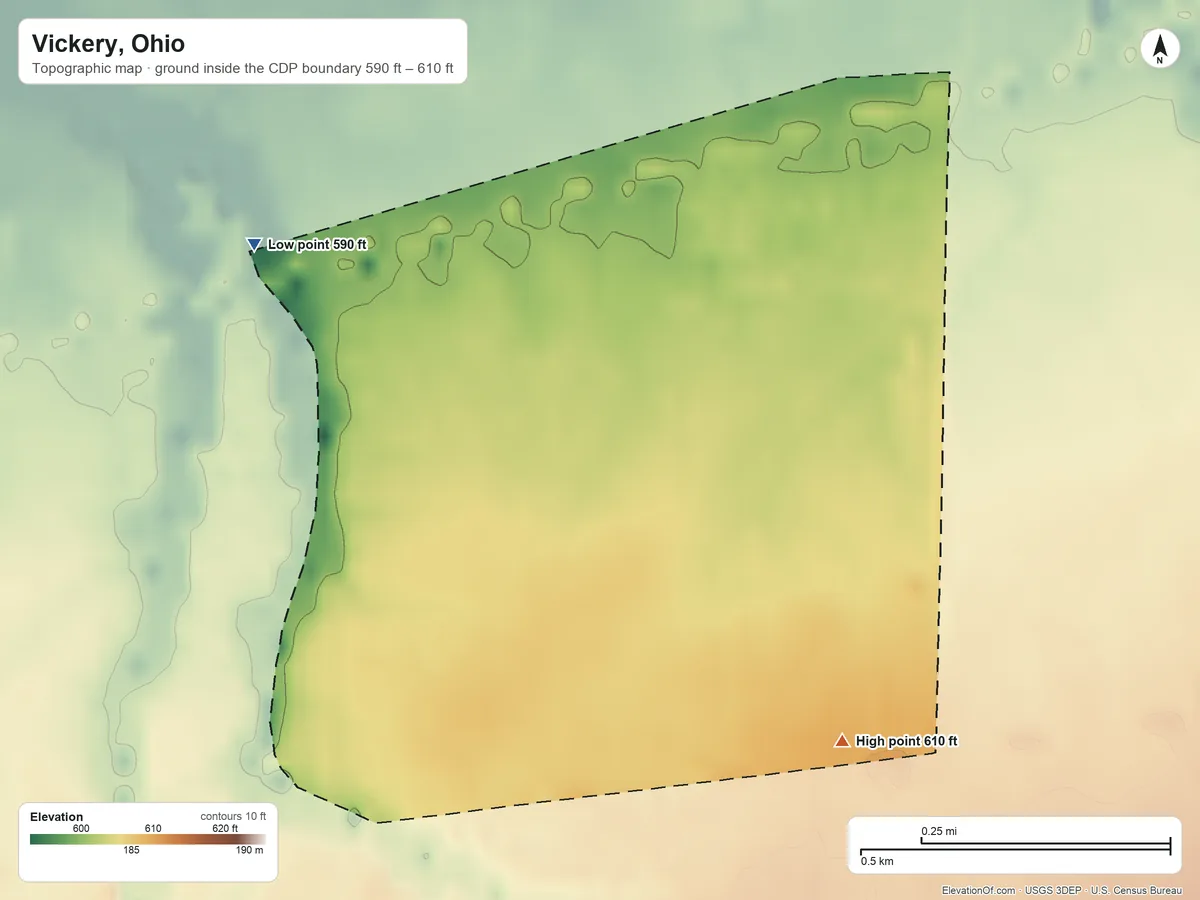Click the '600' elevation legend value
This screenshot has width=1200, height=900.
coord(81,828)
